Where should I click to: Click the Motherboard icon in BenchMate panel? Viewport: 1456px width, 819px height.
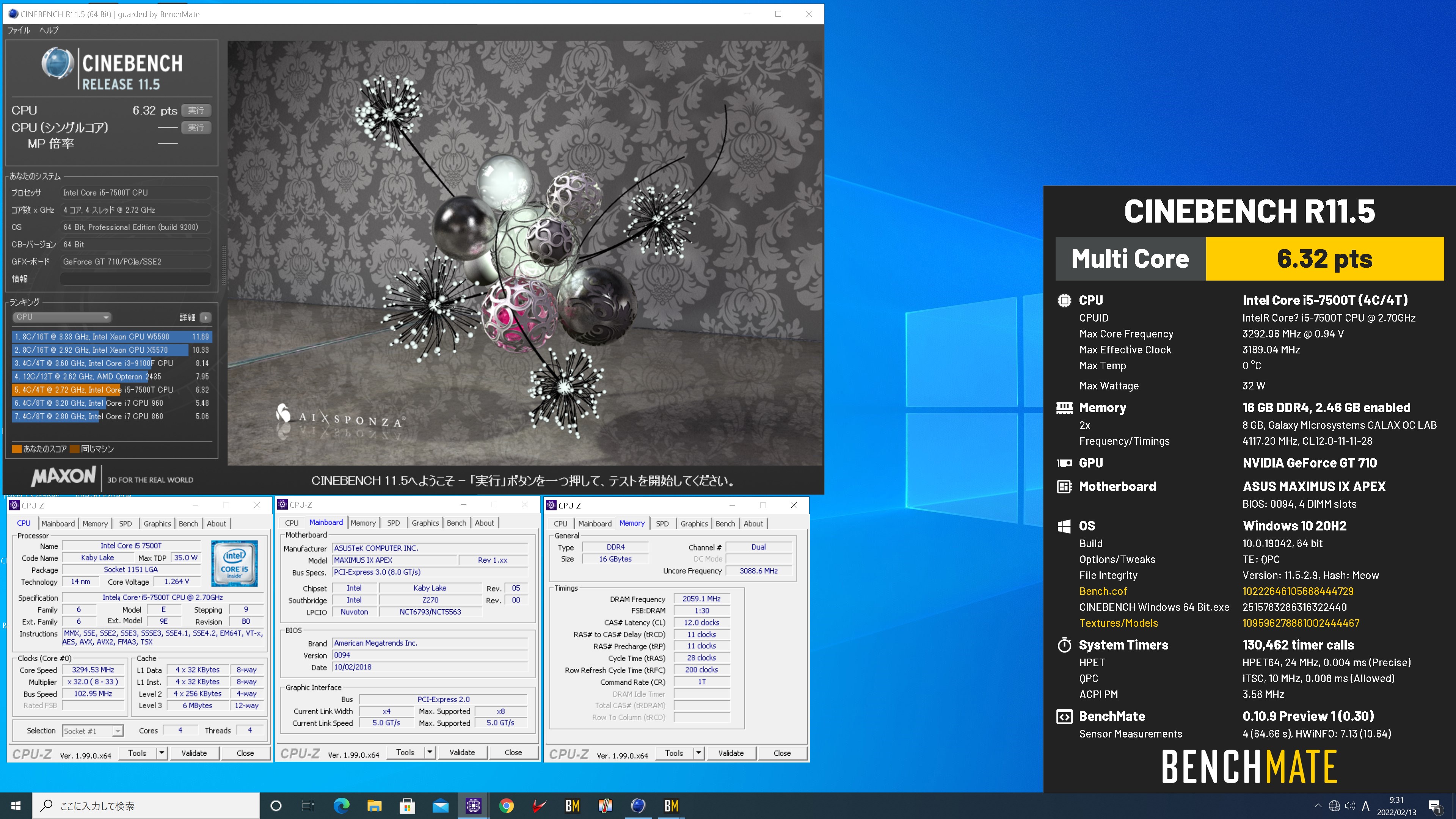pos(1064,486)
